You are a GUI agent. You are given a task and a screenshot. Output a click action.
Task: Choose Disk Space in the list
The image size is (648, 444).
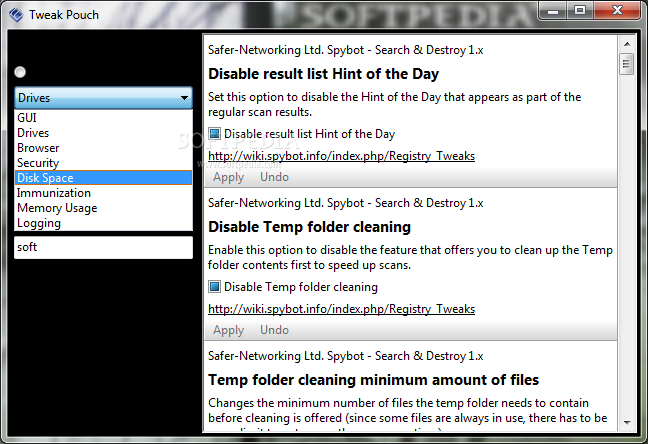(x=45, y=178)
